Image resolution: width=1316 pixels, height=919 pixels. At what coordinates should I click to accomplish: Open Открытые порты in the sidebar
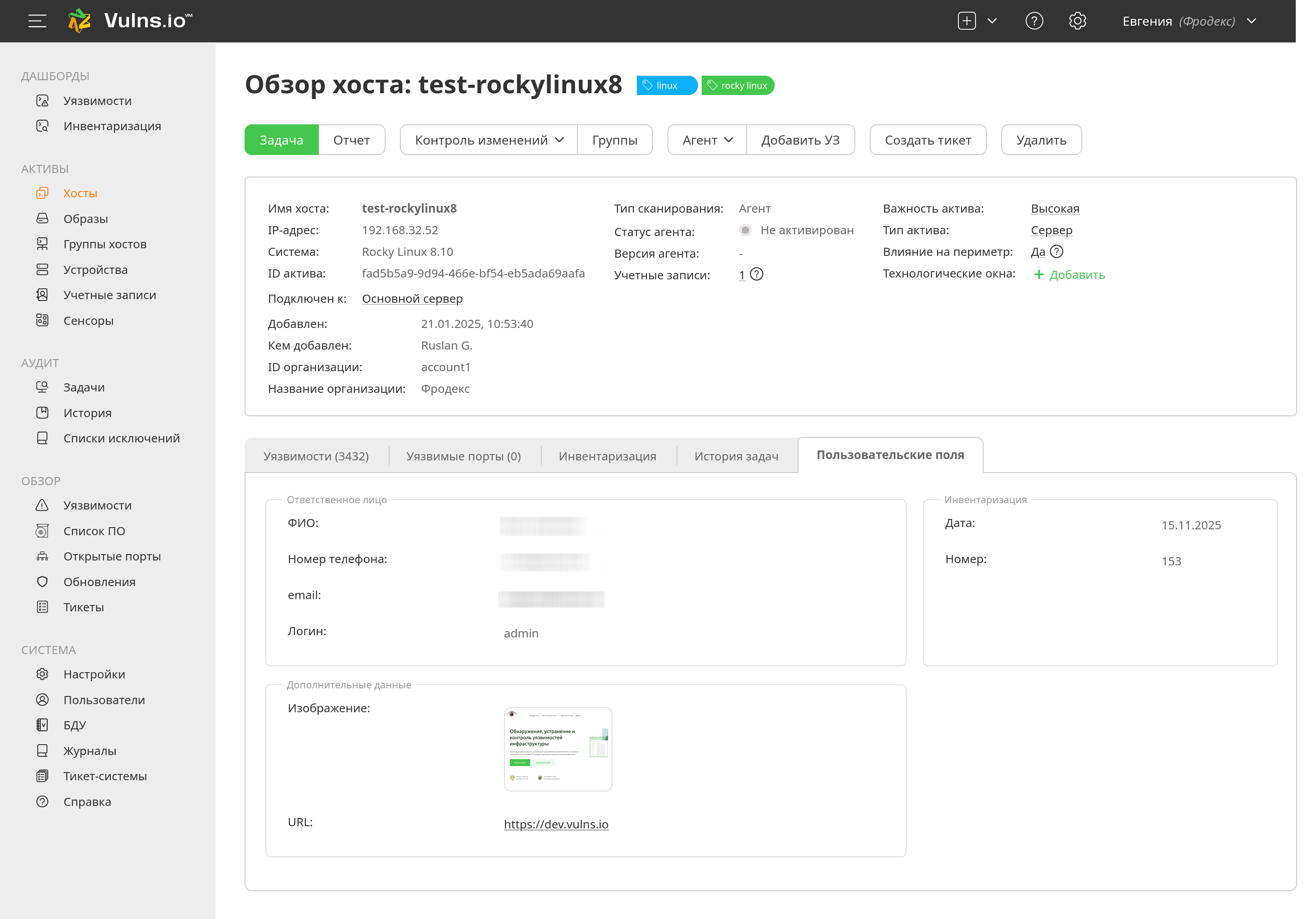pyautogui.click(x=112, y=556)
